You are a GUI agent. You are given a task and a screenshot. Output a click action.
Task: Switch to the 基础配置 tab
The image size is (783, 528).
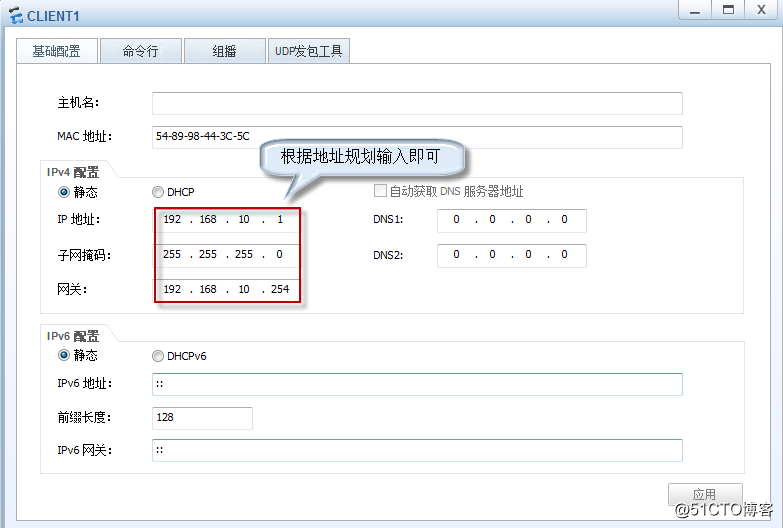[x=56, y=51]
